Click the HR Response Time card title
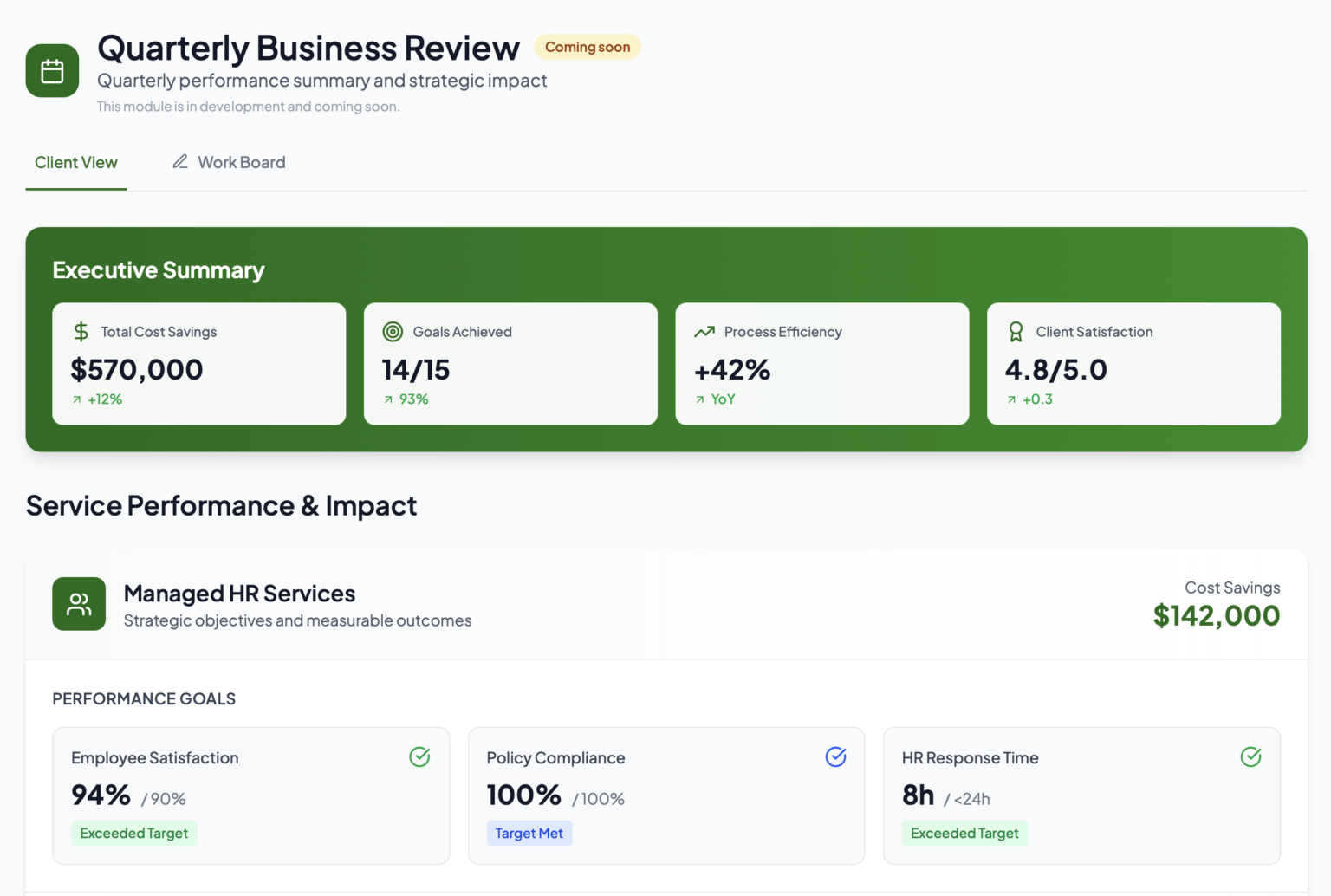The height and width of the screenshot is (896, 1331). 971,758
